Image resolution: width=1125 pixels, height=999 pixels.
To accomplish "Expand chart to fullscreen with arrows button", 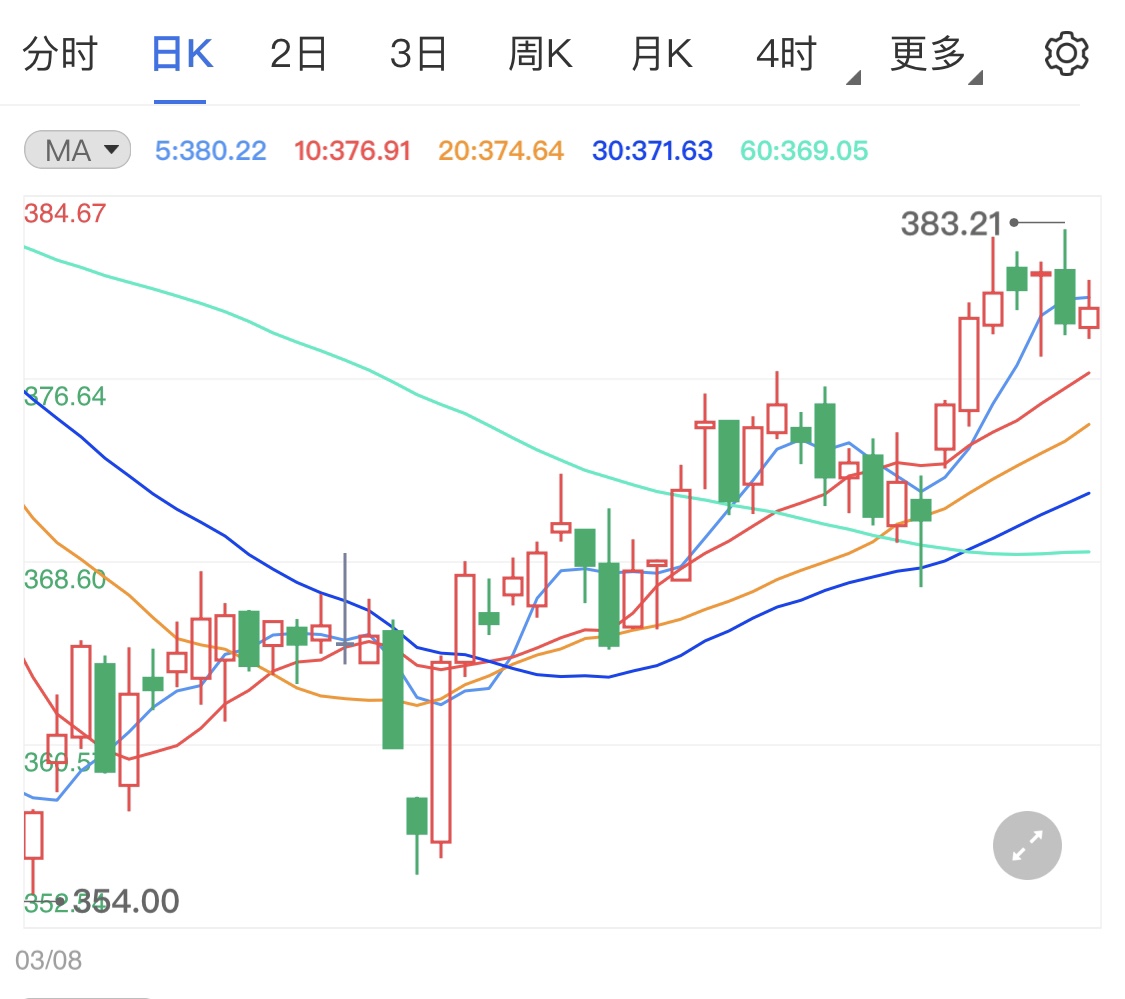I will (1027, 845).
